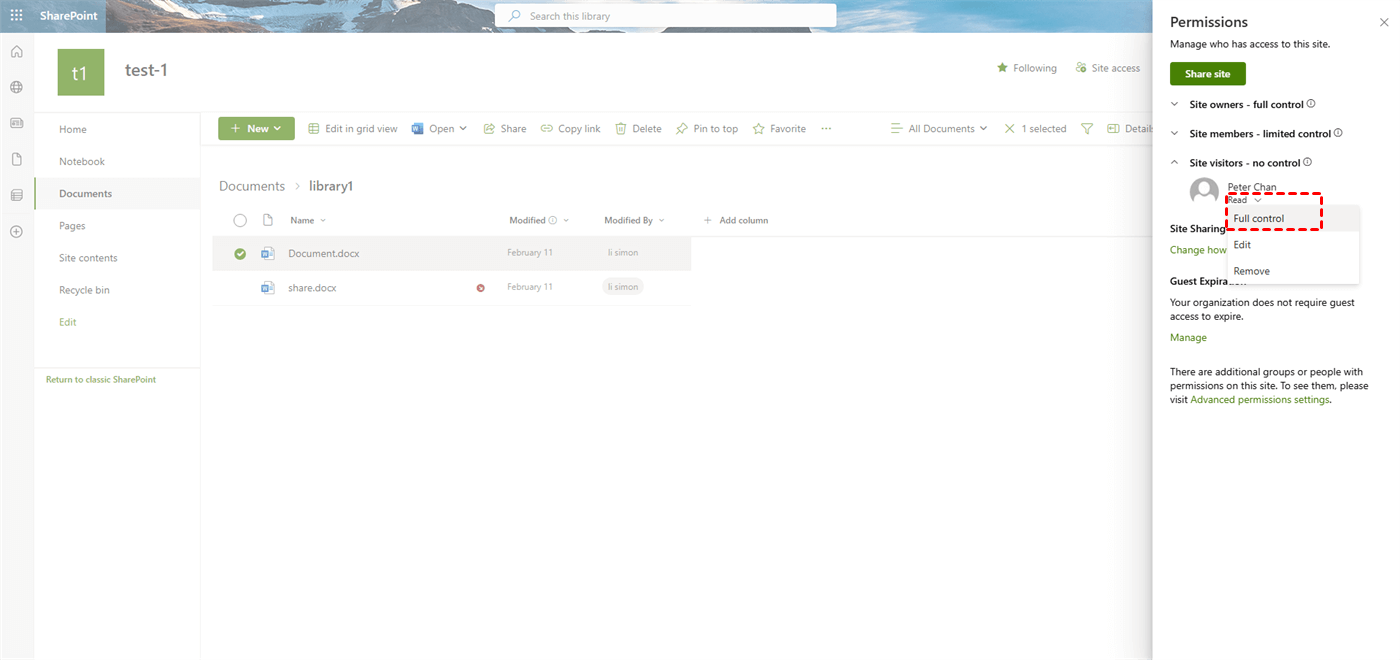Click Share in the command bar
The image size is (1400, 660).
coord(505,129)
